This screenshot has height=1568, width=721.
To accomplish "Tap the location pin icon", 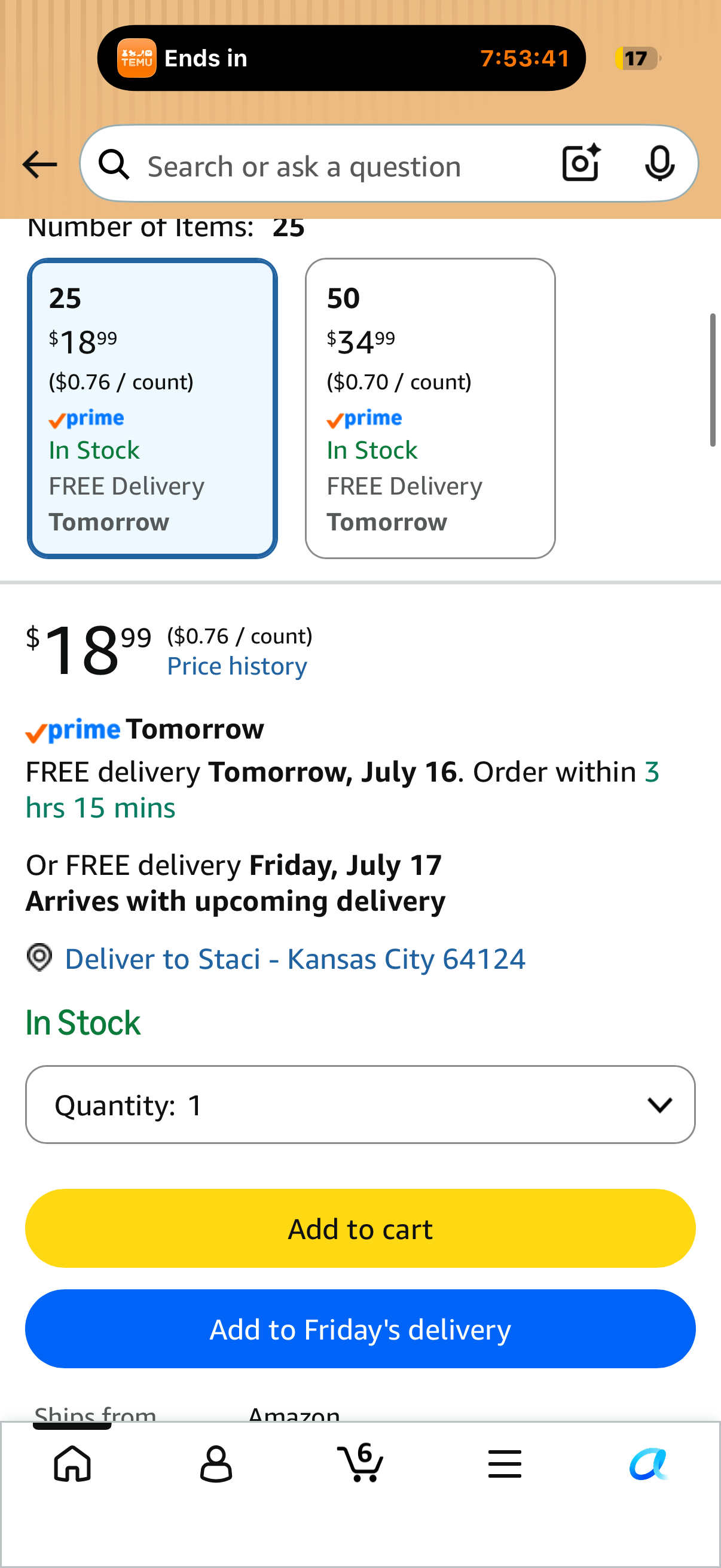I will coord(39,957).
